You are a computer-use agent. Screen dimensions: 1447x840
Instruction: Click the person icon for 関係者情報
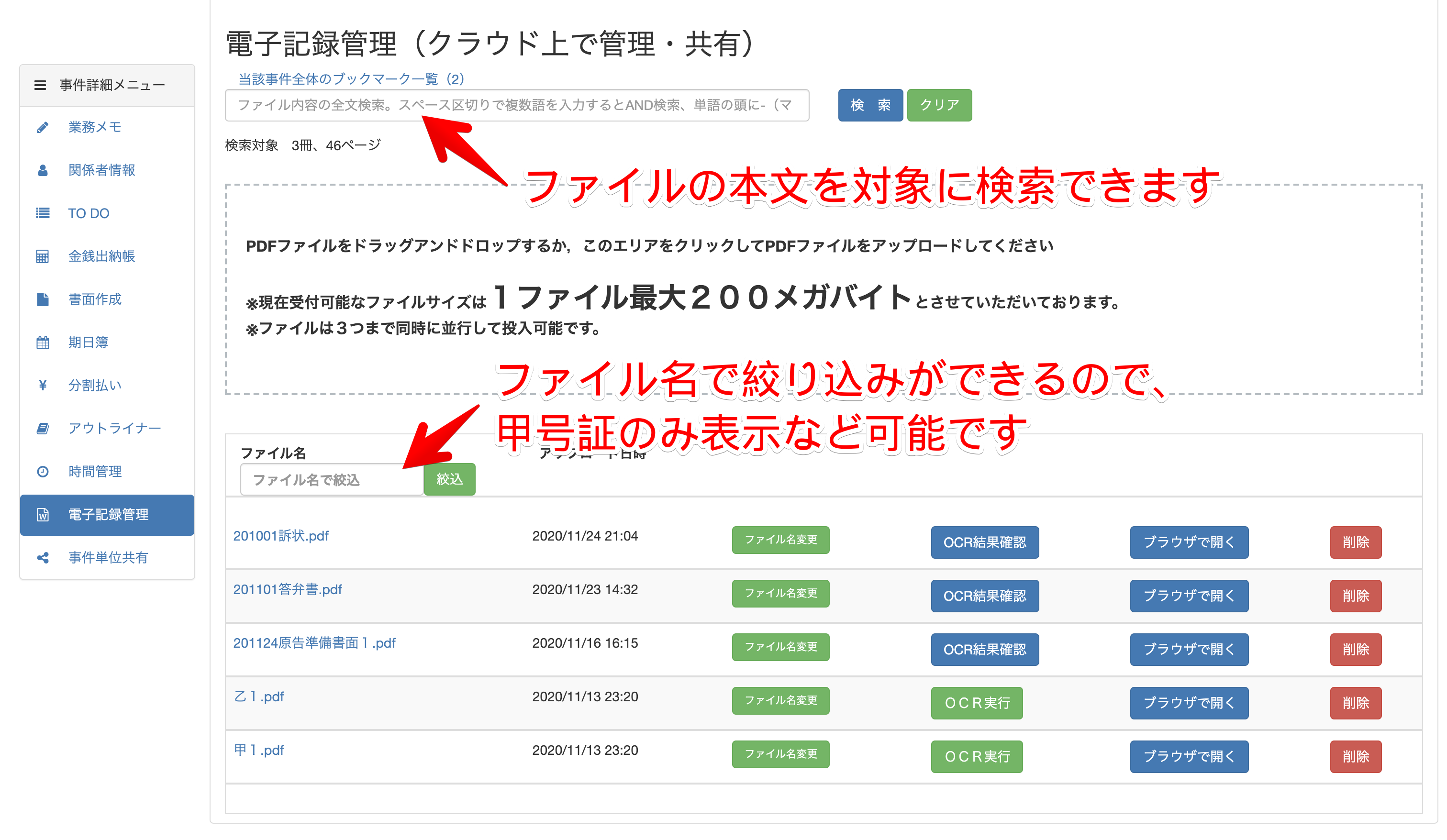click(x=43, y=170)
